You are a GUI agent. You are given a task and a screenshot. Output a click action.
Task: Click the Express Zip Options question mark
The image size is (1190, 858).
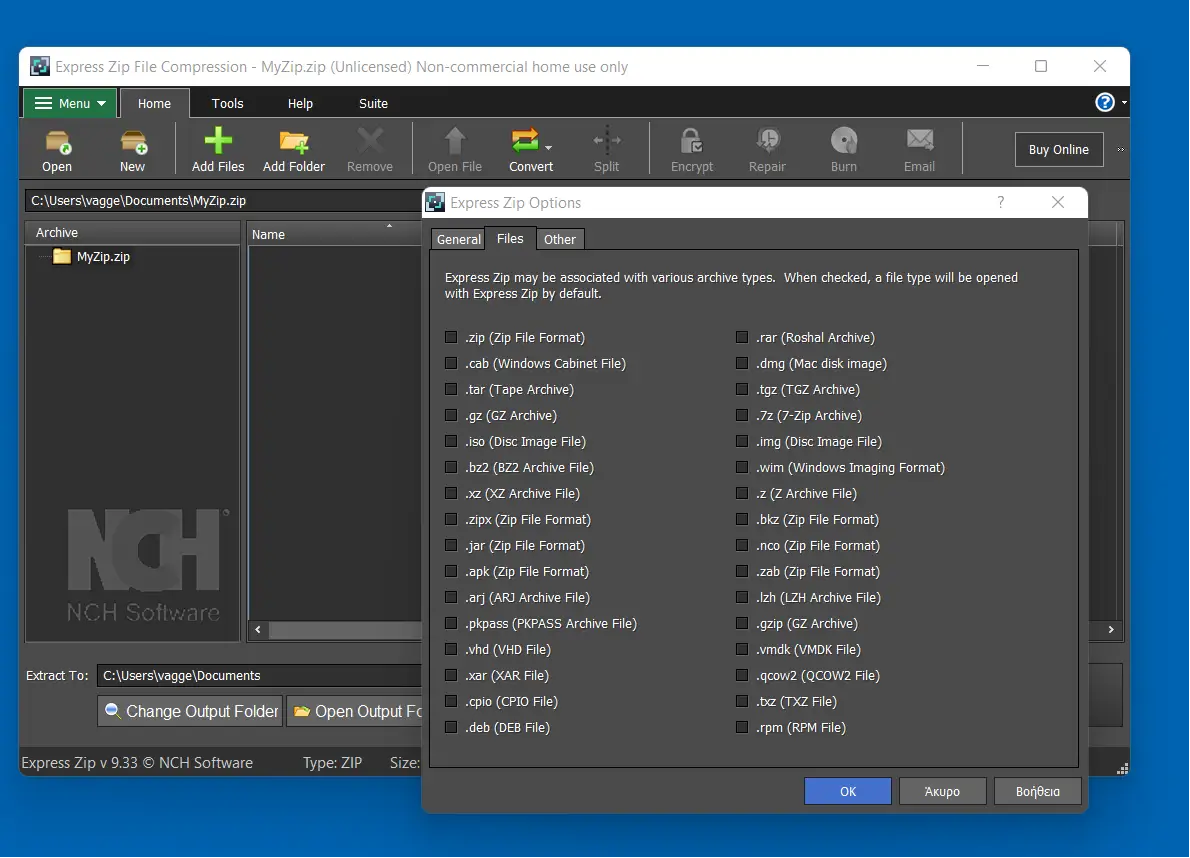pos(1000,202)
